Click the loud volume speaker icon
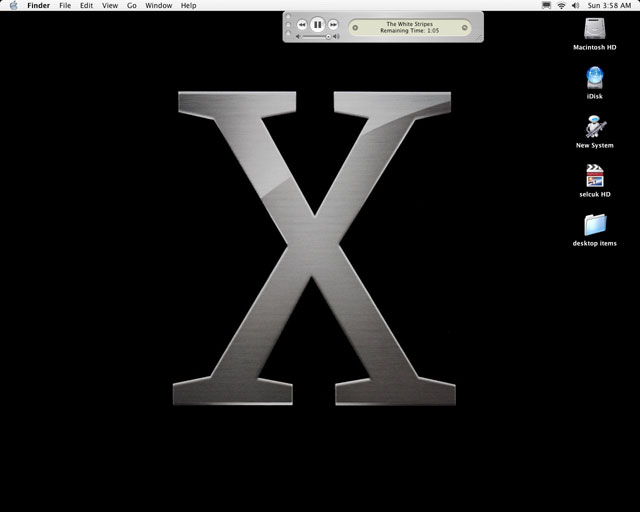Screen dimensions: 640x512 [x=336, y=37]
